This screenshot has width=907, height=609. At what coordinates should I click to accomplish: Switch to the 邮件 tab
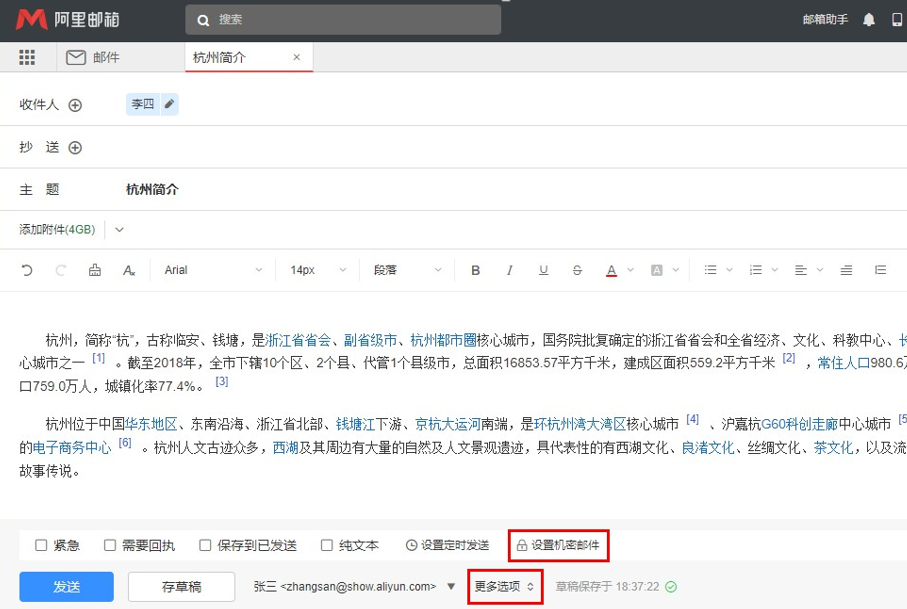[x=93, y=58]
